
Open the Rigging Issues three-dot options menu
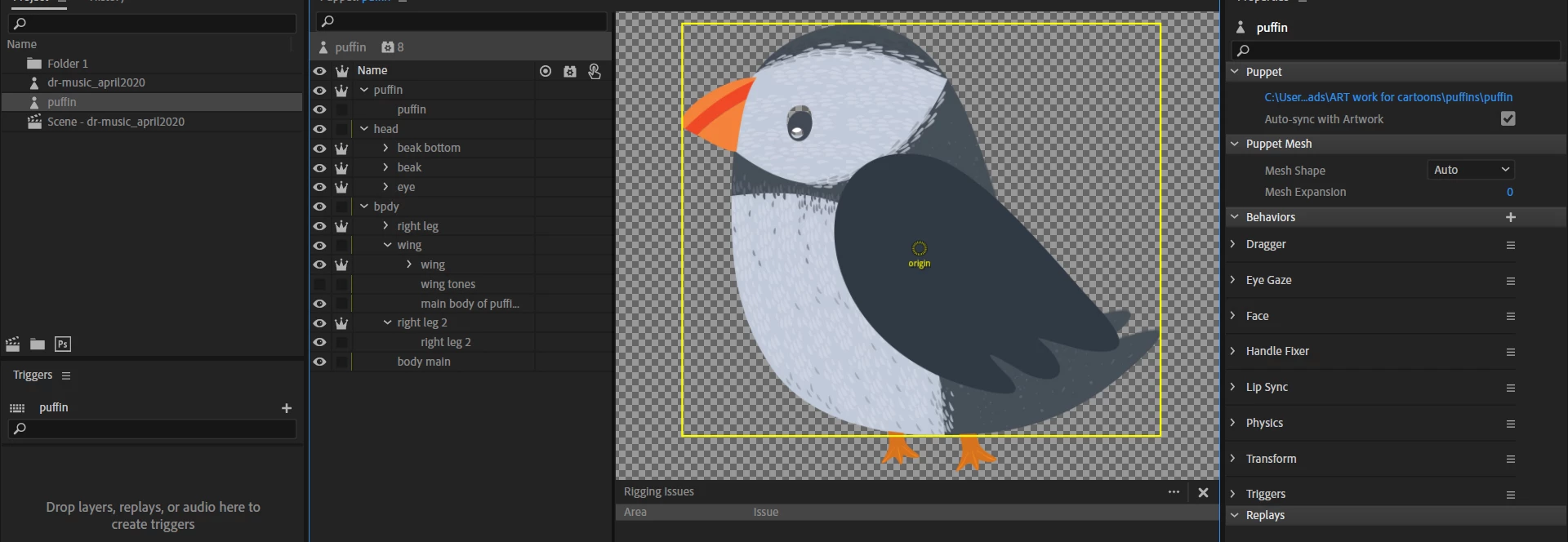click(1174, 492)
